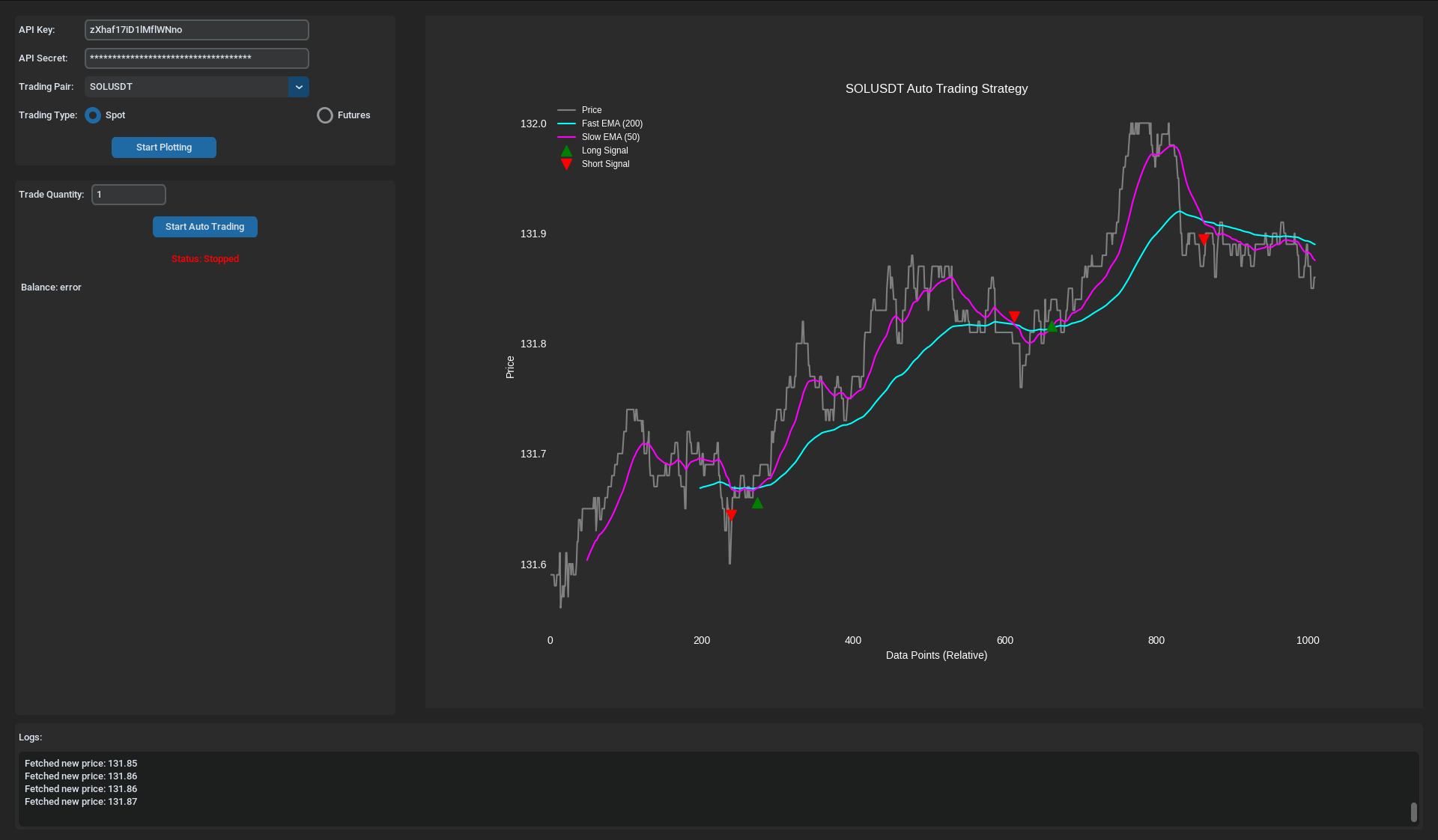Click the gray Price legend line
Viewport: 1438px width, 840px height.
coord(566,110)
